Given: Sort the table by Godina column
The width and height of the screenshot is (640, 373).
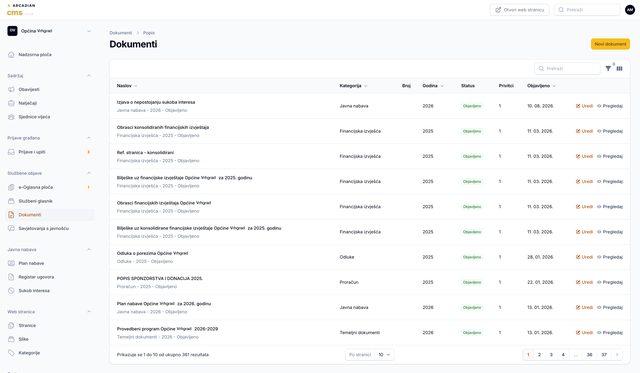Looking at the screenshot, I should click(433, 86).
